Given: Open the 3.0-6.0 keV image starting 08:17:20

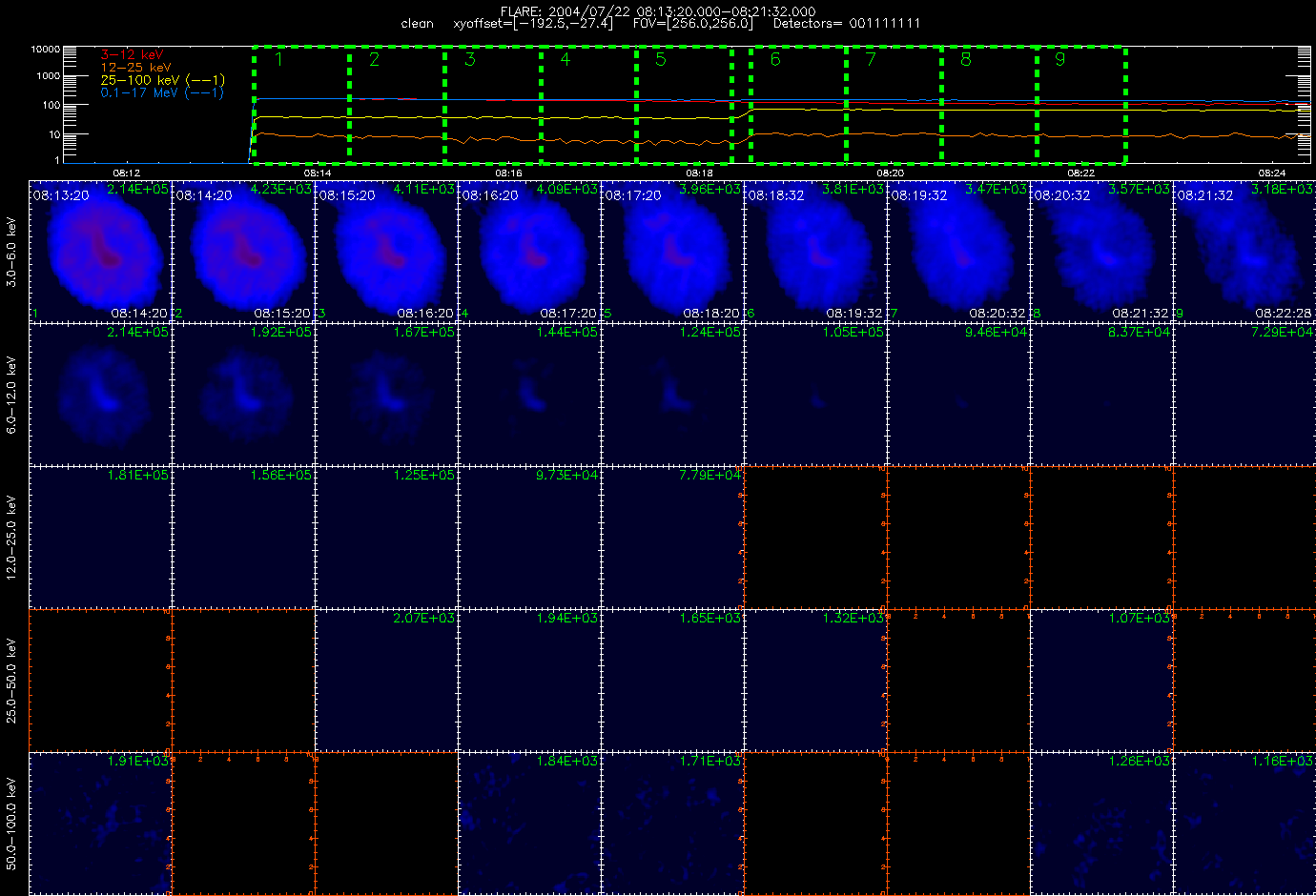Looking at the screenshot, I should [x=672, y=252].
